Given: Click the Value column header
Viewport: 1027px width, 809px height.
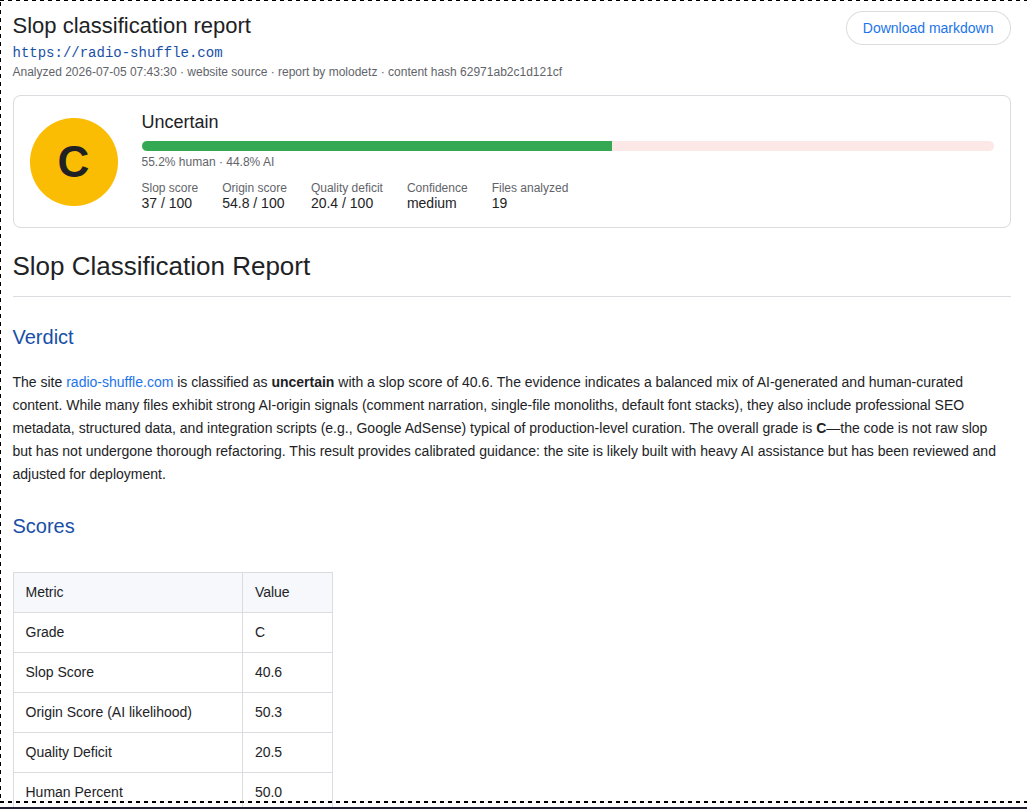Looking at the screenshot, I should pyautogui.click(x=288, y=592).
